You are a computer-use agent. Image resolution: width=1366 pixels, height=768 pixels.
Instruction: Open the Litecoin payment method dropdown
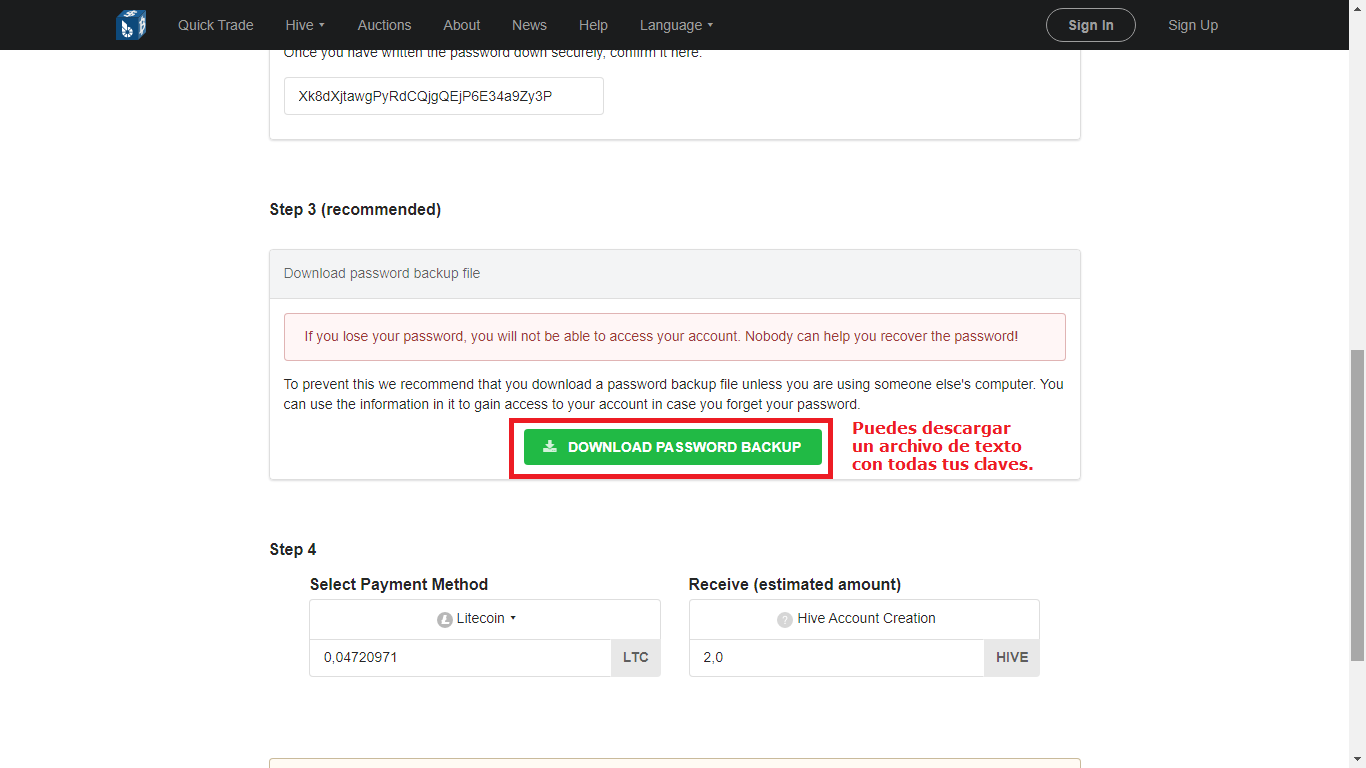(x=485, y=619)
